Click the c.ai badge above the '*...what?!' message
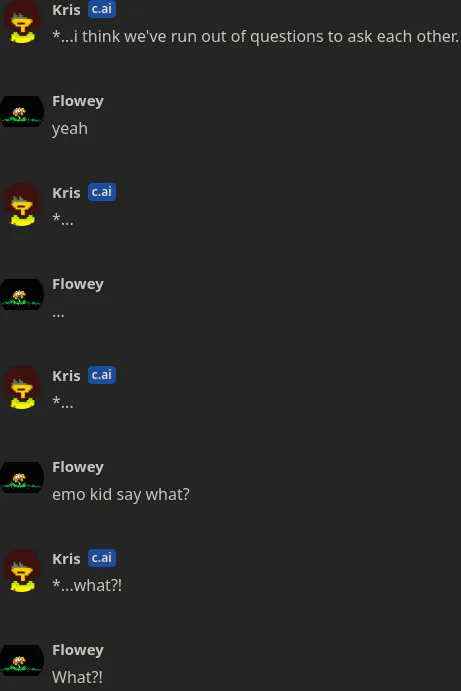461x691 pixels. click(102, 558)
